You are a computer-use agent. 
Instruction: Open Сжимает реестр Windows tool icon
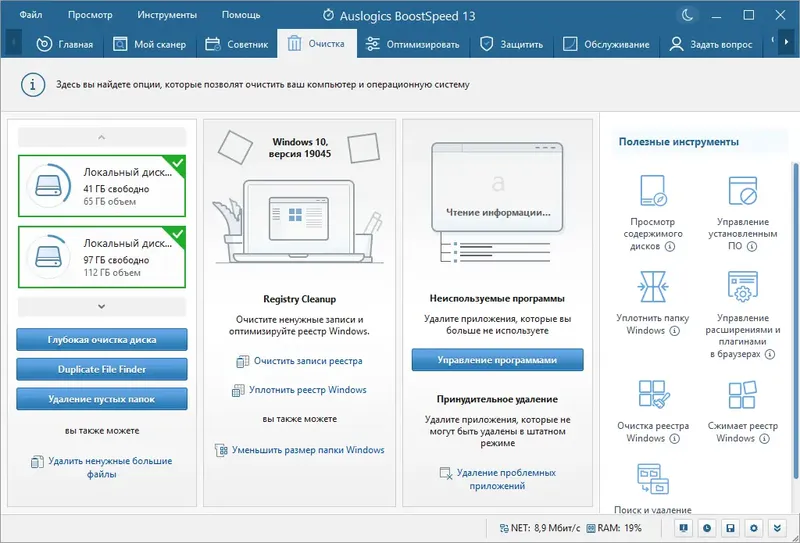742,394
